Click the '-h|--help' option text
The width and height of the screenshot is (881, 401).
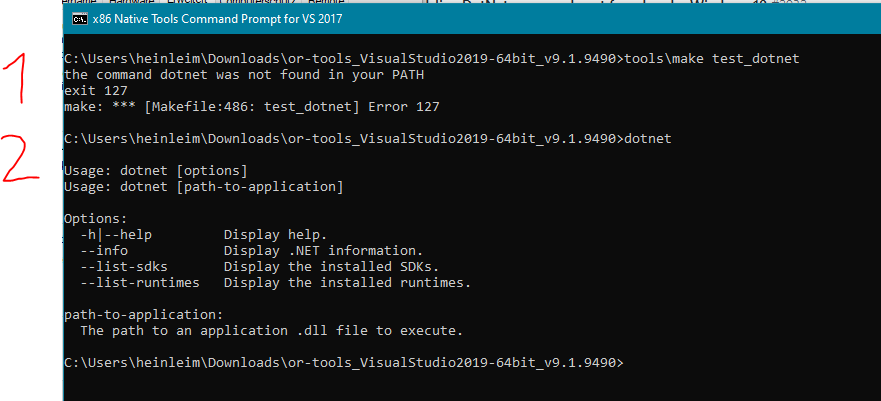pos(116,234)
